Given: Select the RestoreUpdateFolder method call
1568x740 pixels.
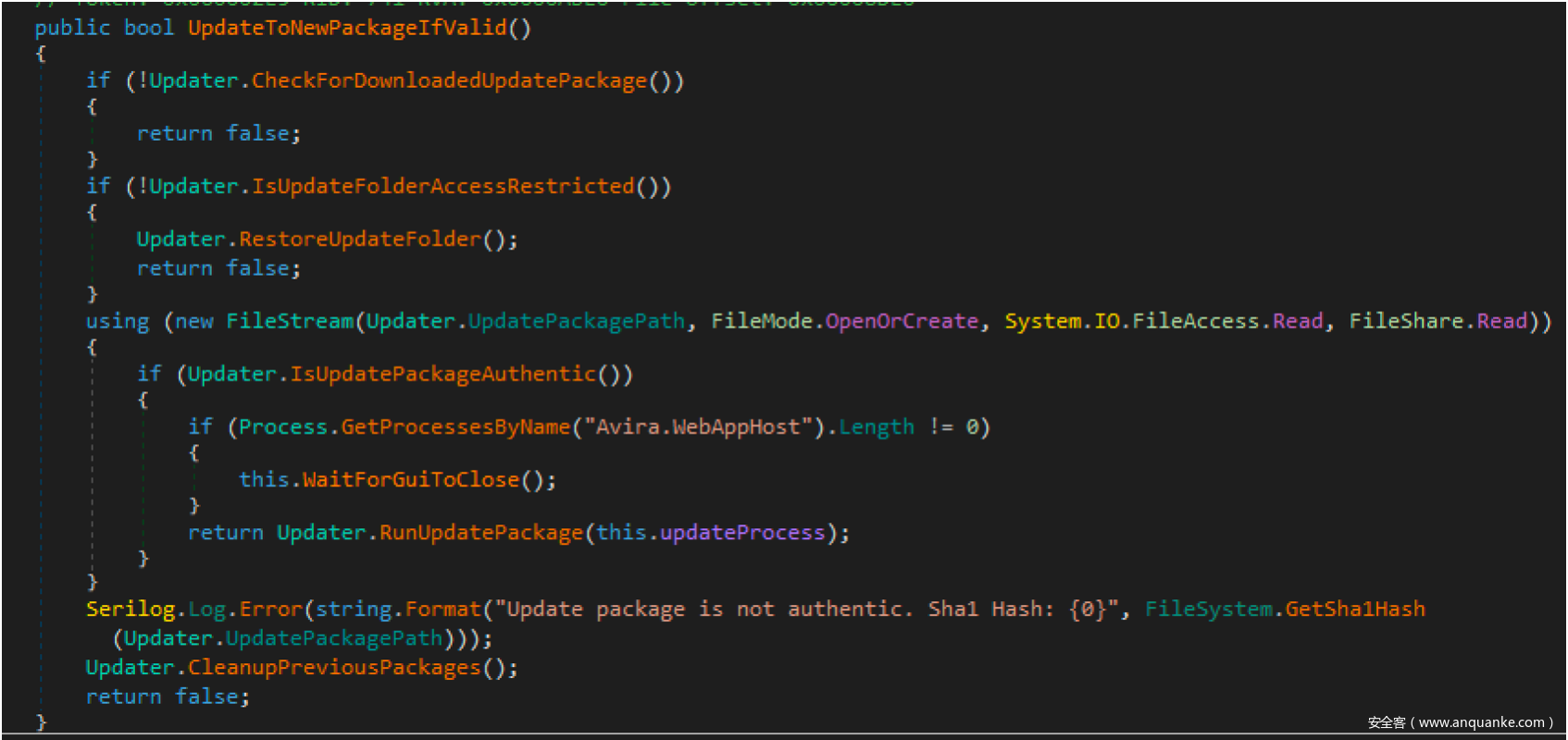Looking at the screenshot, I should point(360,240).
